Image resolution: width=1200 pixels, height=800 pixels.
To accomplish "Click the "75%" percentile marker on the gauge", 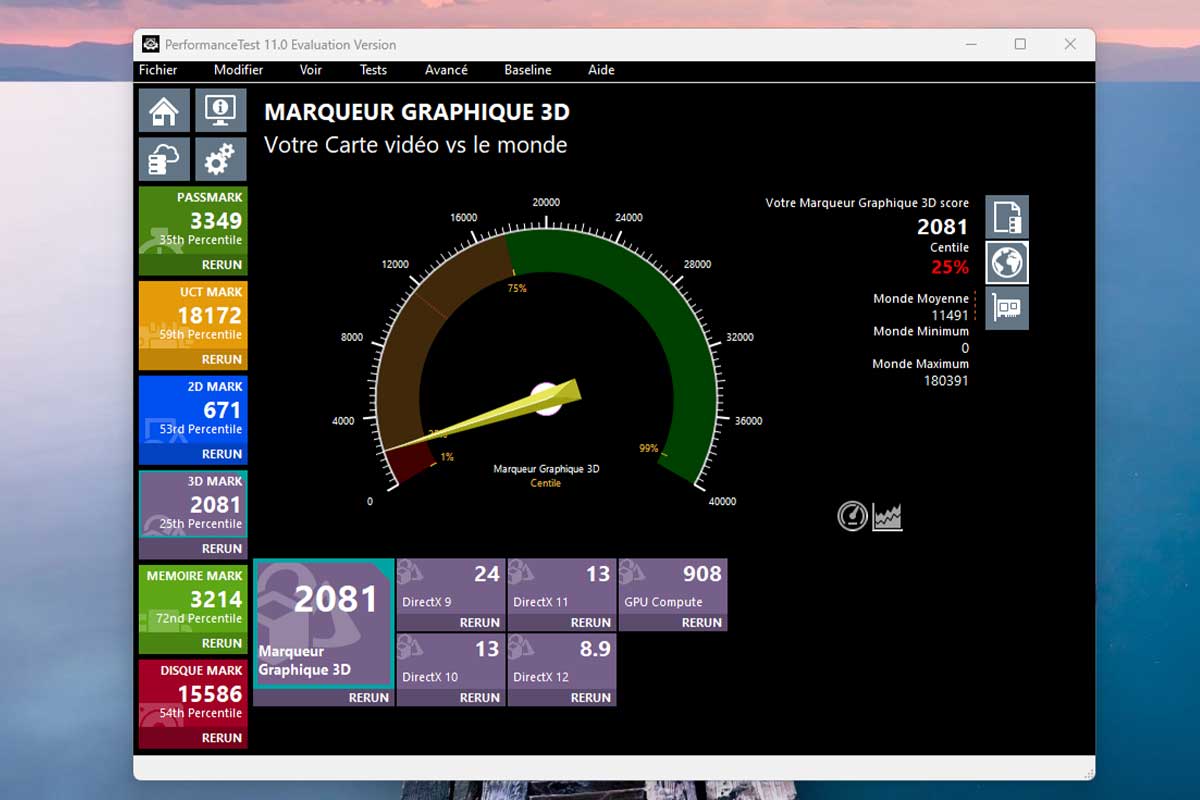I will coord(517,288).
